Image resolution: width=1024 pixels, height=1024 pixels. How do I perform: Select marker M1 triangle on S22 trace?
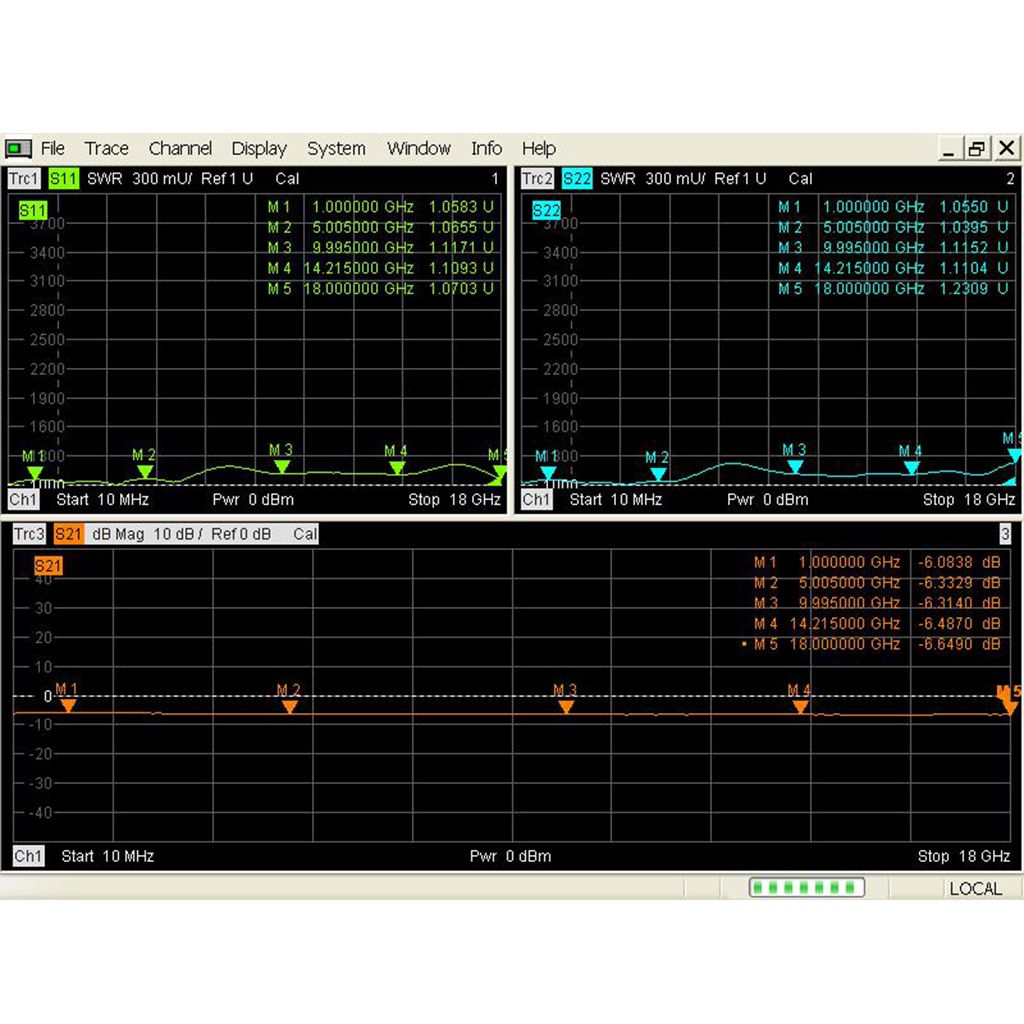(548, 473)
